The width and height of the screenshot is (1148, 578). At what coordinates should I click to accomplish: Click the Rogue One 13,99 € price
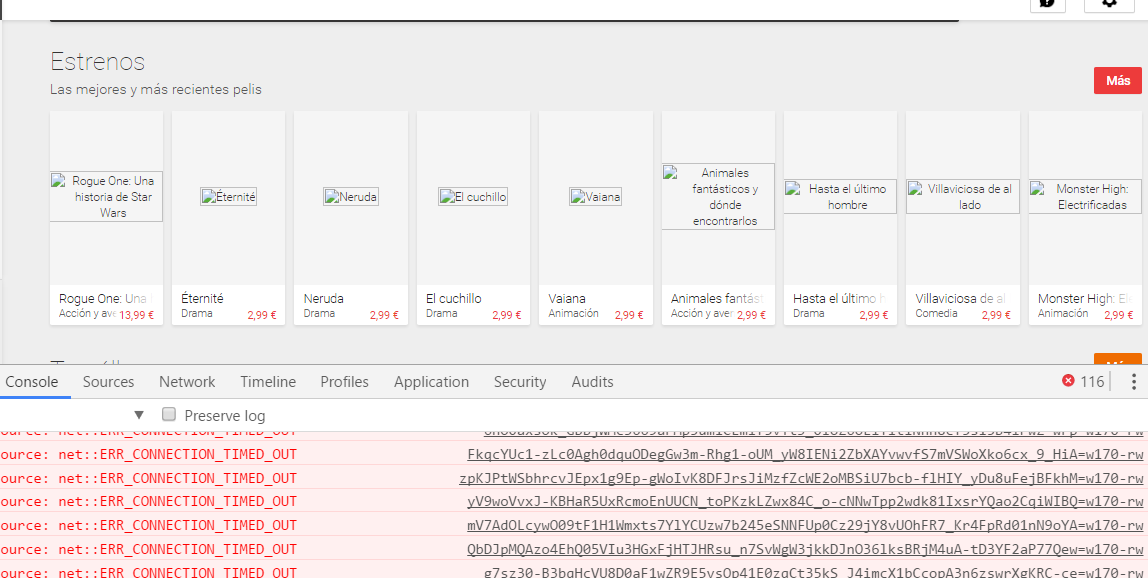[x=137, y=315]
